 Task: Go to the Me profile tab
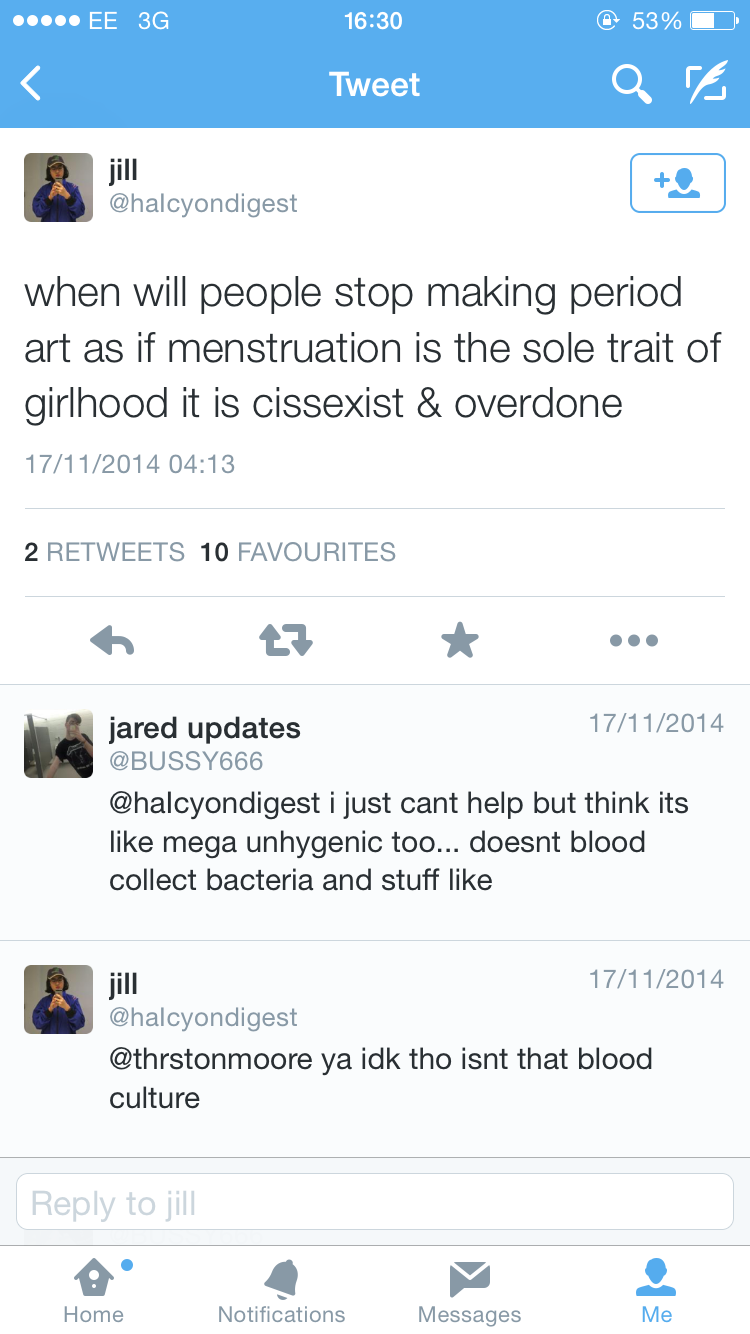(x=657, y=1290)
